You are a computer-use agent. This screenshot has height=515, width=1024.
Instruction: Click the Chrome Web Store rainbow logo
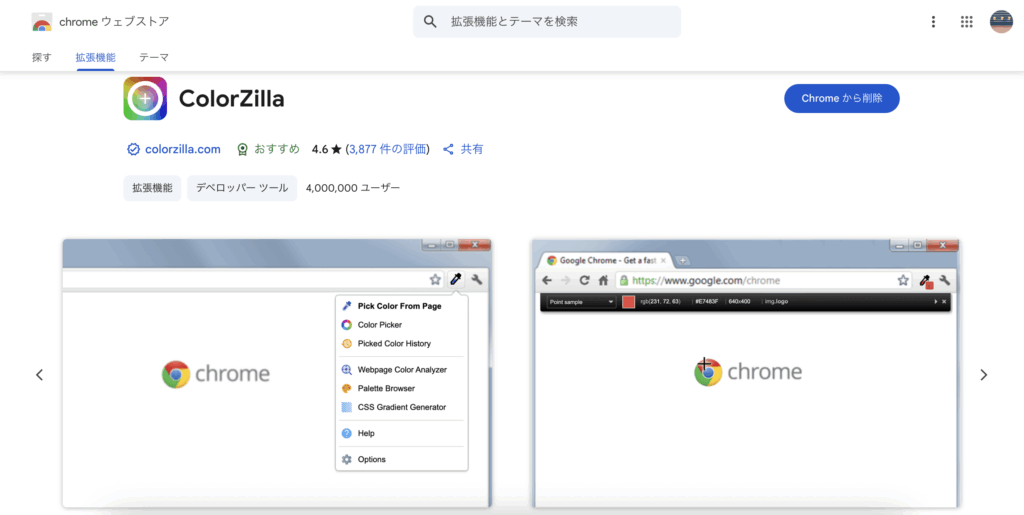(42, 22)
